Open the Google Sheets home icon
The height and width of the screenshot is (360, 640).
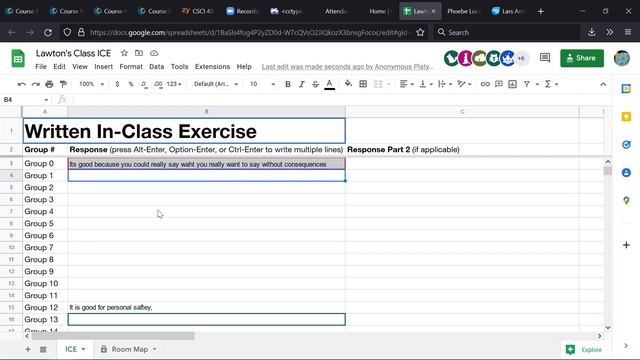coord(18,58)
